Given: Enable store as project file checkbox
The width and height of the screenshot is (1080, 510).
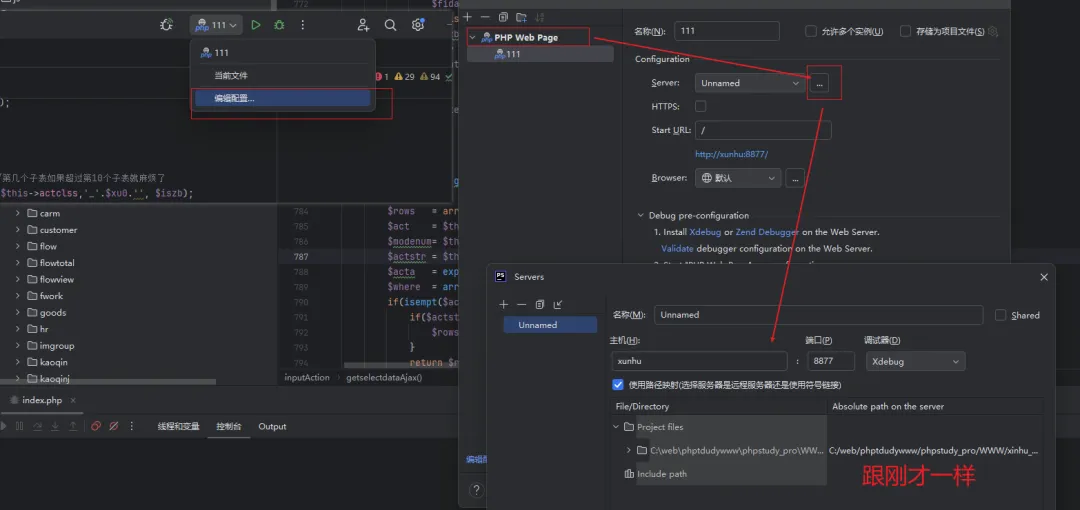Looking at the screenshot, I should tap(906, 32).
